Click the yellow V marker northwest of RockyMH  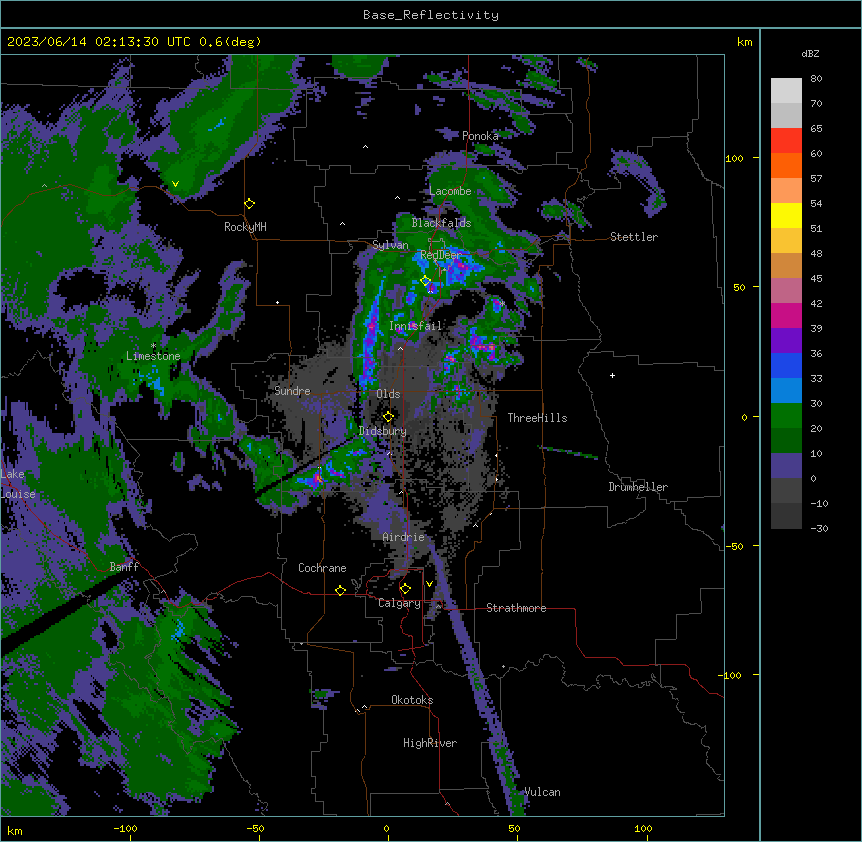(x=175, y=184)
